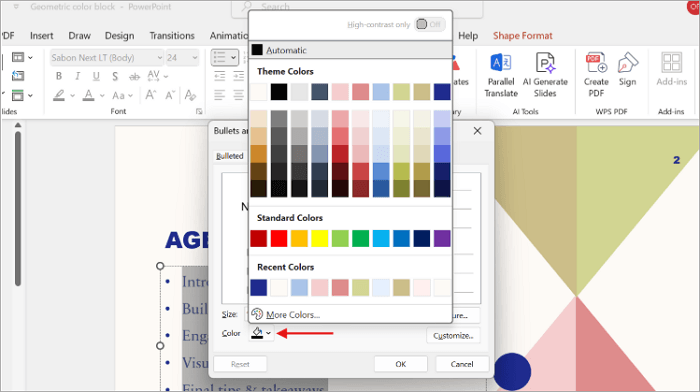Expand the Change Case dropdown arrow

130,96
